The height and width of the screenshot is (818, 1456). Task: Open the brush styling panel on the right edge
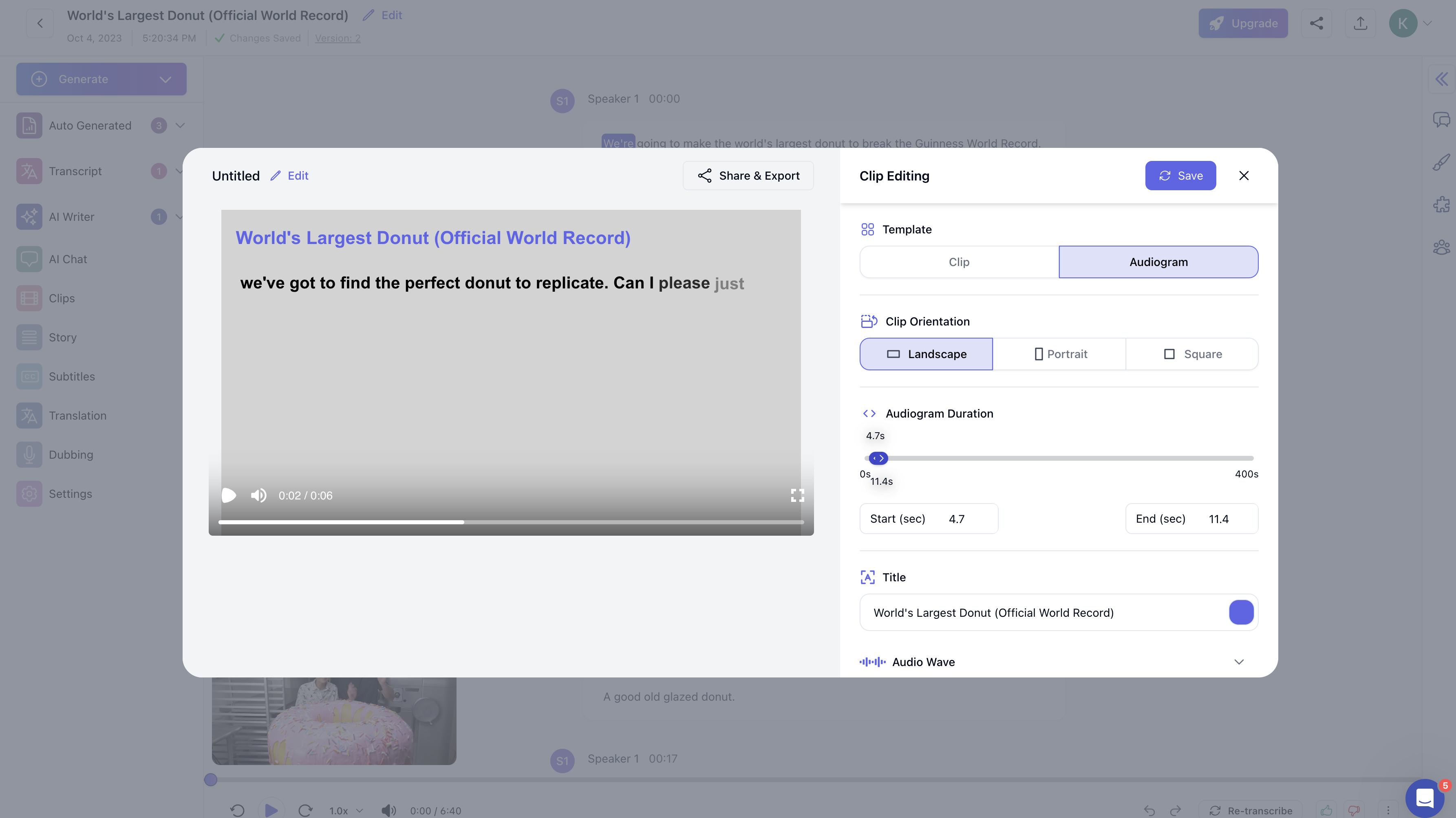tap(1442, 163)
